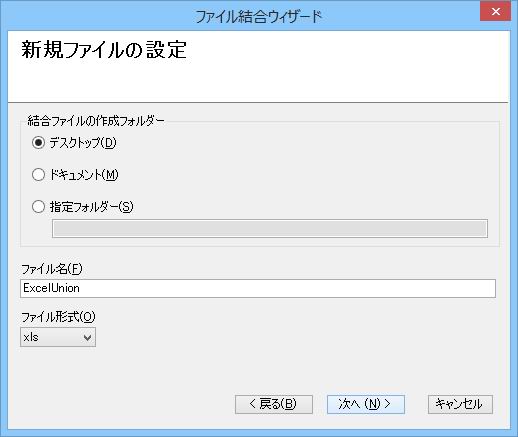This screenshot has height=437, width=518.
Task: Close the ファイル結合ウィザード window
Action: click(x=495, y=11)
